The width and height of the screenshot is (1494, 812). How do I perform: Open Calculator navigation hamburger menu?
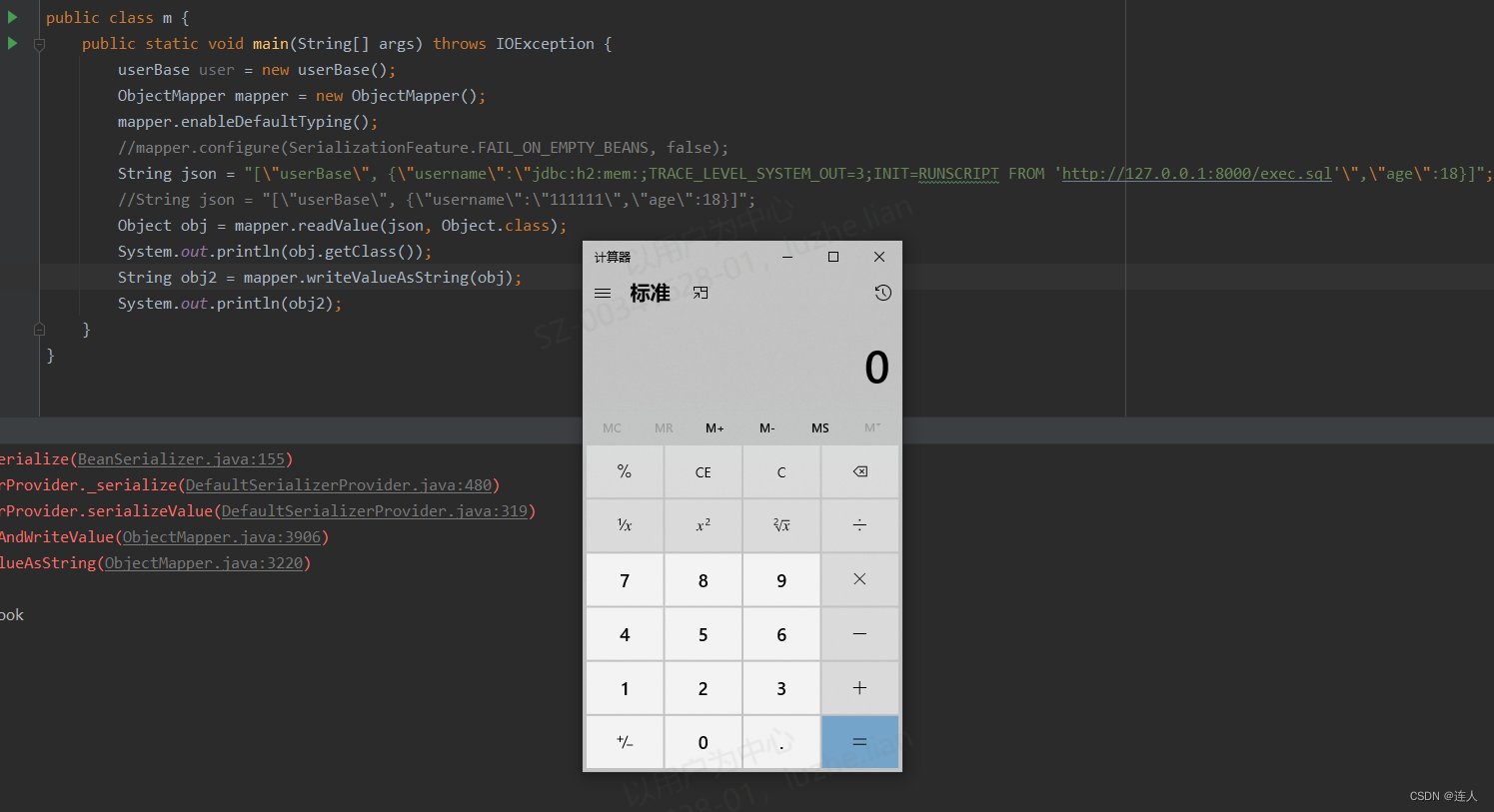(603, 294)
